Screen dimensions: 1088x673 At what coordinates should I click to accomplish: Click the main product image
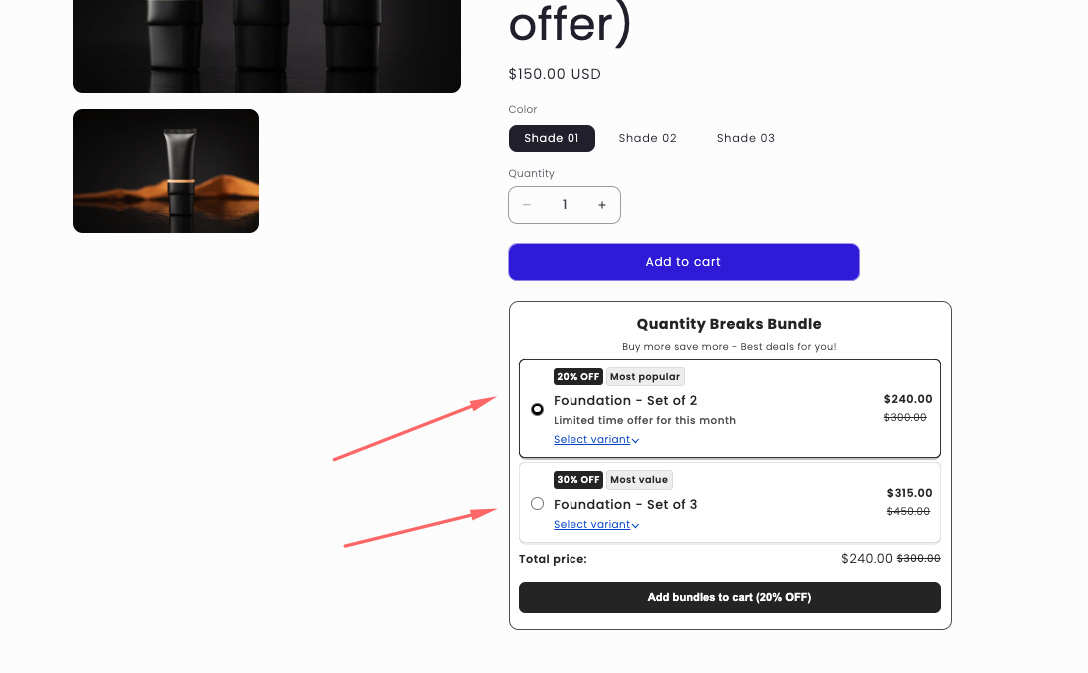click(x=267, y=45)
